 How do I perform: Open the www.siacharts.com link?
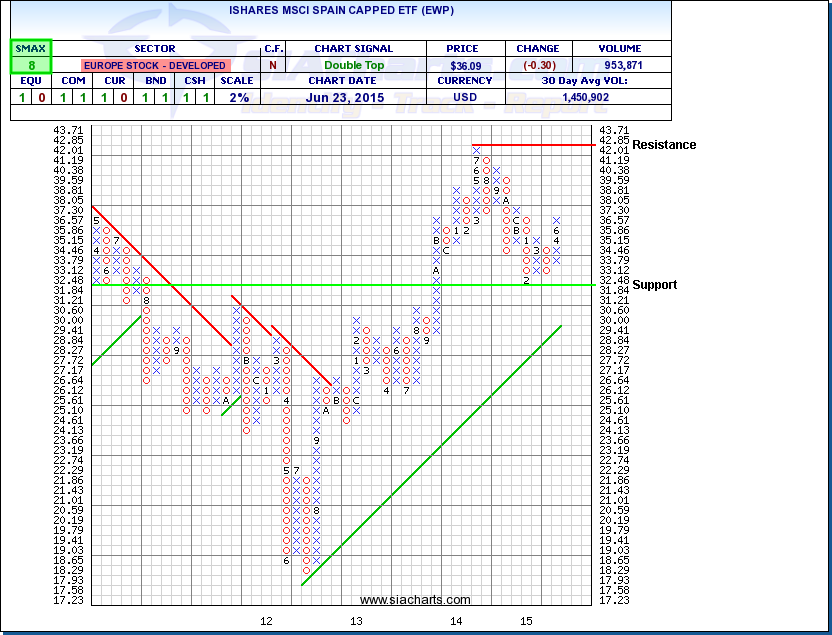pyautogui.click(x=414, y=600)
